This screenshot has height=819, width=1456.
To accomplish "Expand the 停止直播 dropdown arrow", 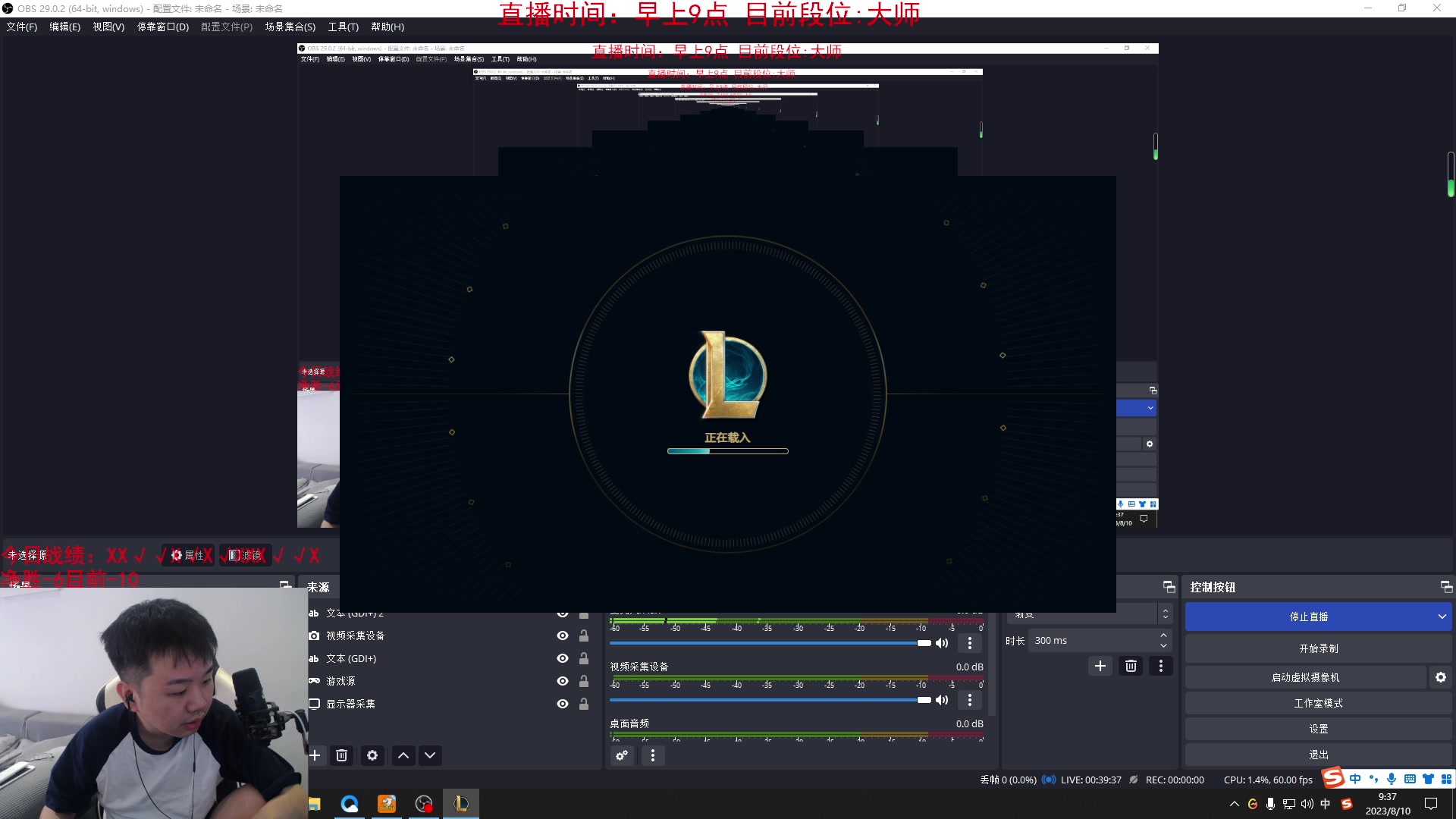I will coord(1442,617).
